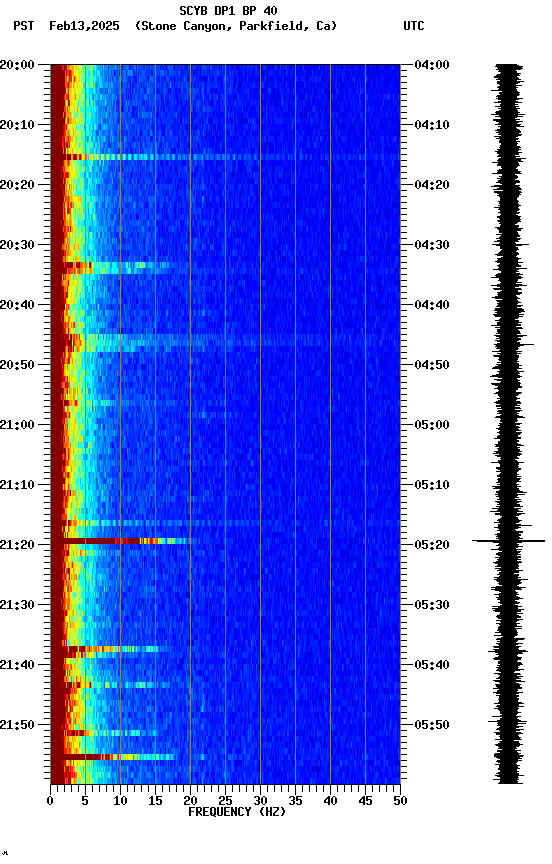Click the UTC time label 04:00
The height and width of the screenshot is (864, 552).
click(432, 65)
